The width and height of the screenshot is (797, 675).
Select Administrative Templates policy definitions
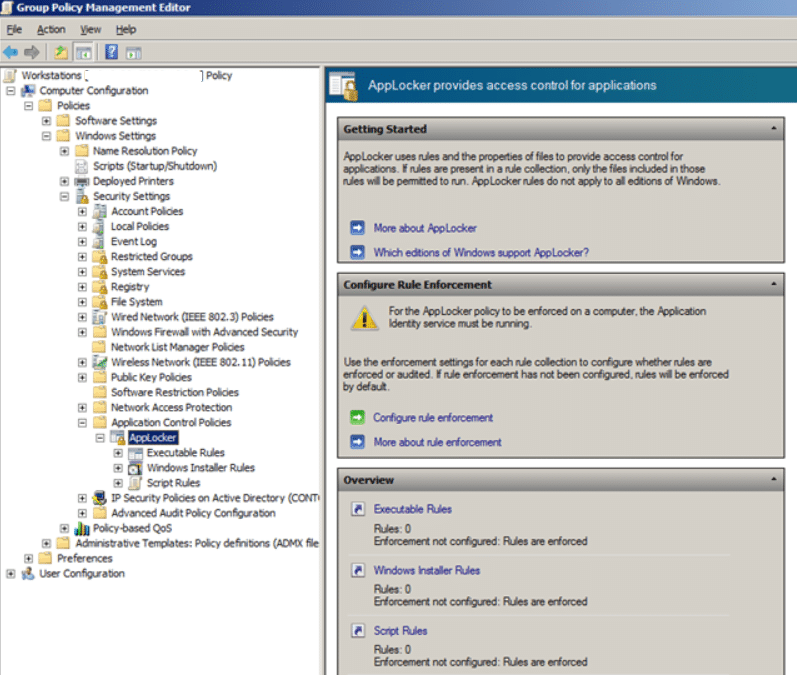click(197, 543)
